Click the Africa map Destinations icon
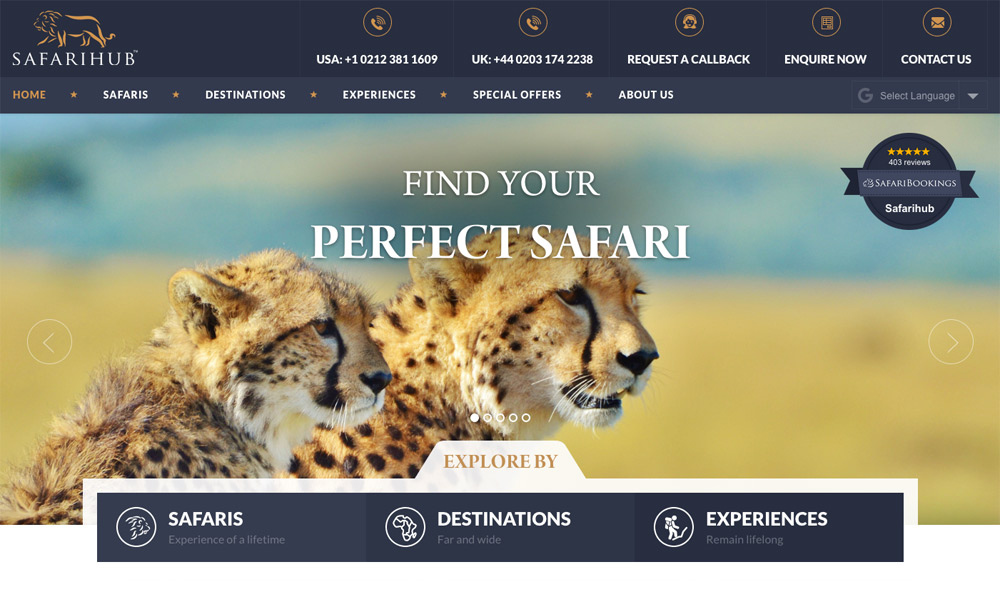 click(405, 527)
